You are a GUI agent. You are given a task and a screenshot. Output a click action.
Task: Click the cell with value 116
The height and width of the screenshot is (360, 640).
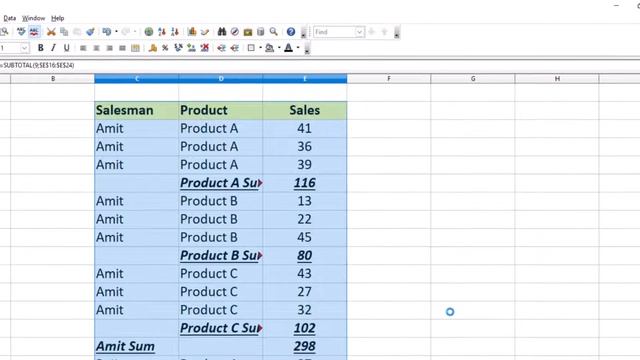305,183
